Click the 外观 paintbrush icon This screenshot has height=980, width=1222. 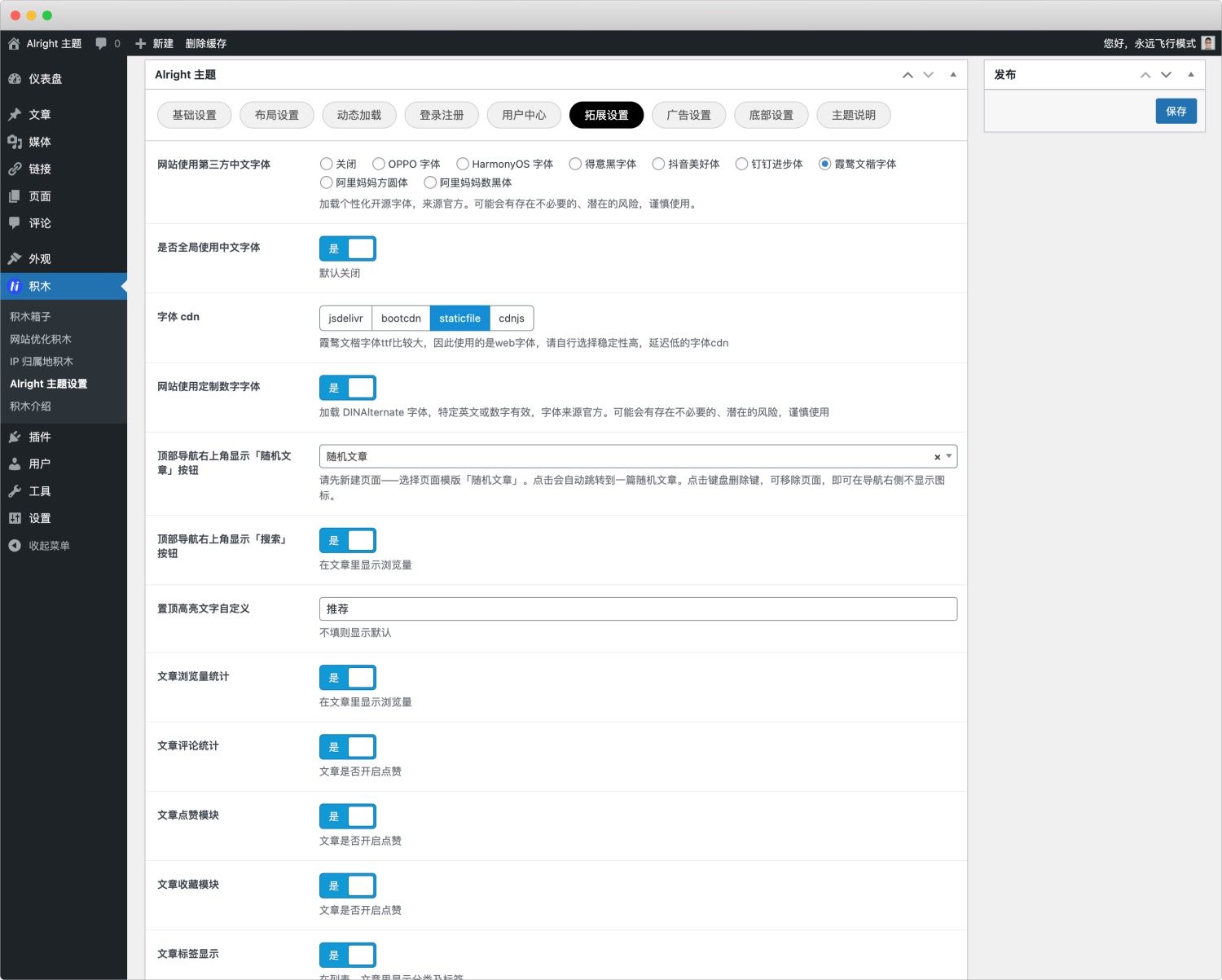point(15,259)
